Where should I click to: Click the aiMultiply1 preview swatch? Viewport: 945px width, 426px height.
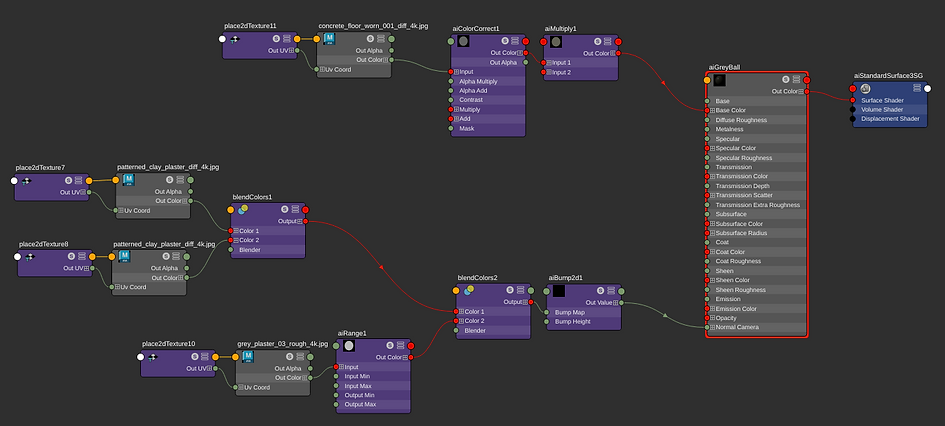coord(556,42)
